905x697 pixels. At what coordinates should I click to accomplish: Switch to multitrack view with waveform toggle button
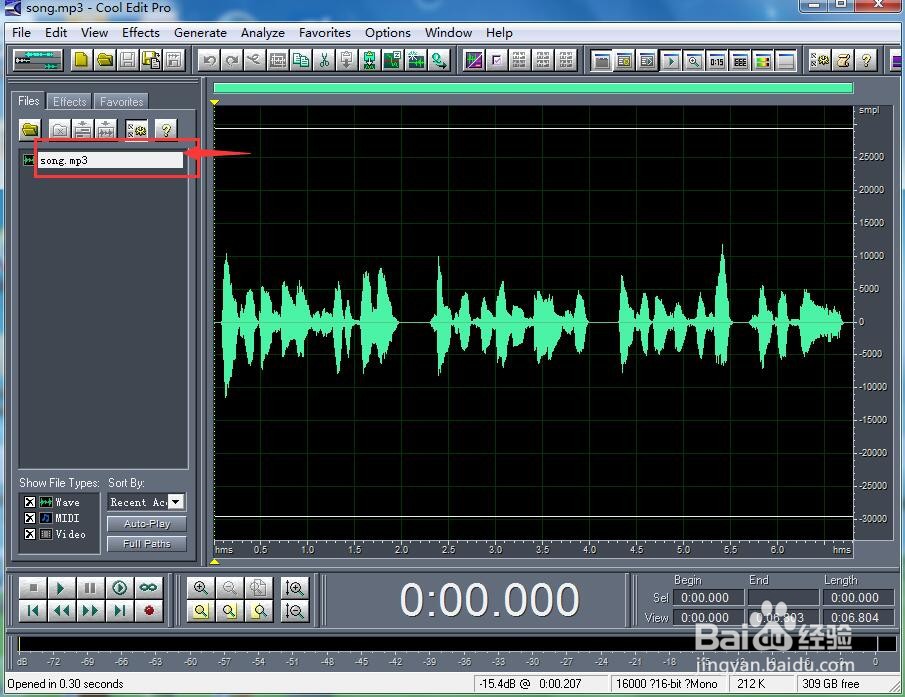(x=38, y=60)
